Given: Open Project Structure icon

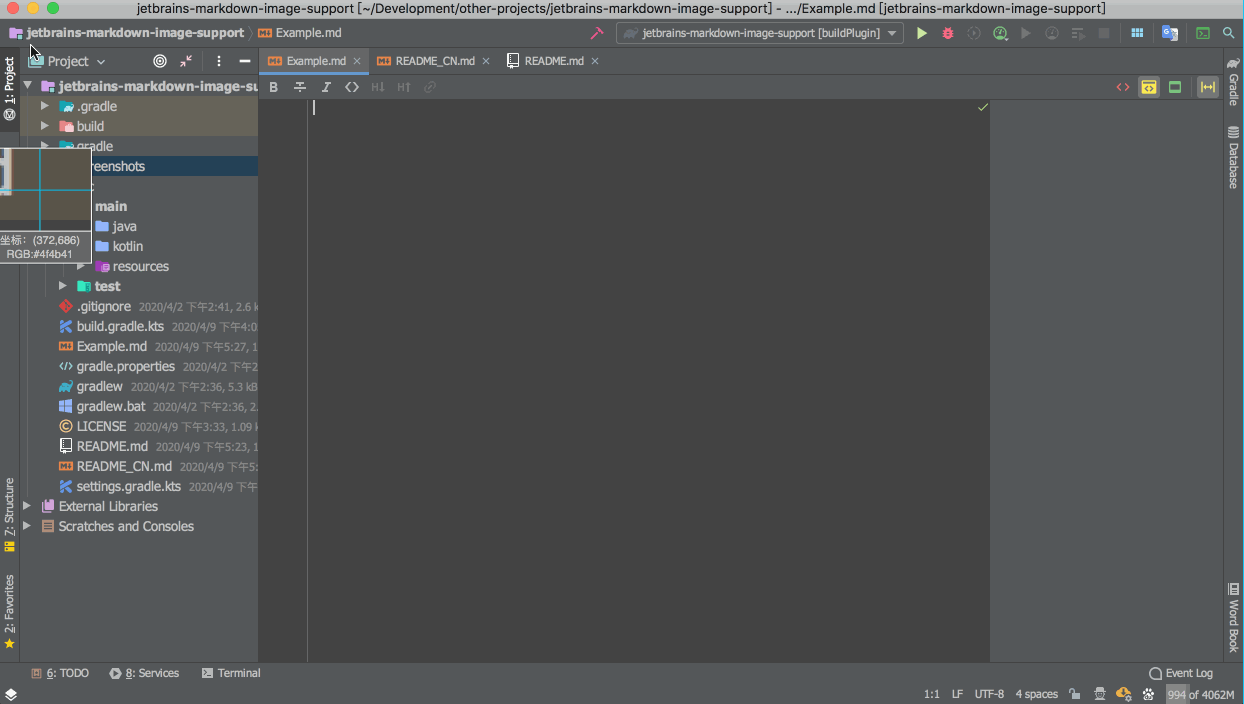Looking at the screenshot, I should pos(1137,33).
